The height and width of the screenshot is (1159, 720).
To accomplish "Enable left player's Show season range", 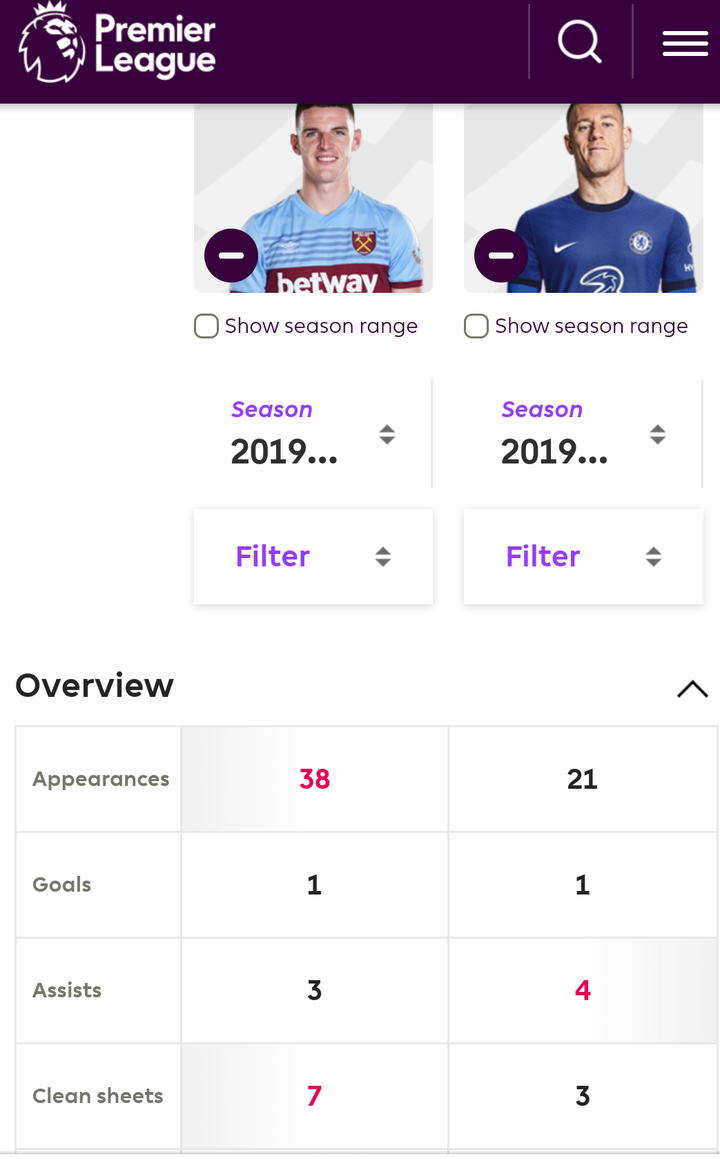I will tap(206, 327).
